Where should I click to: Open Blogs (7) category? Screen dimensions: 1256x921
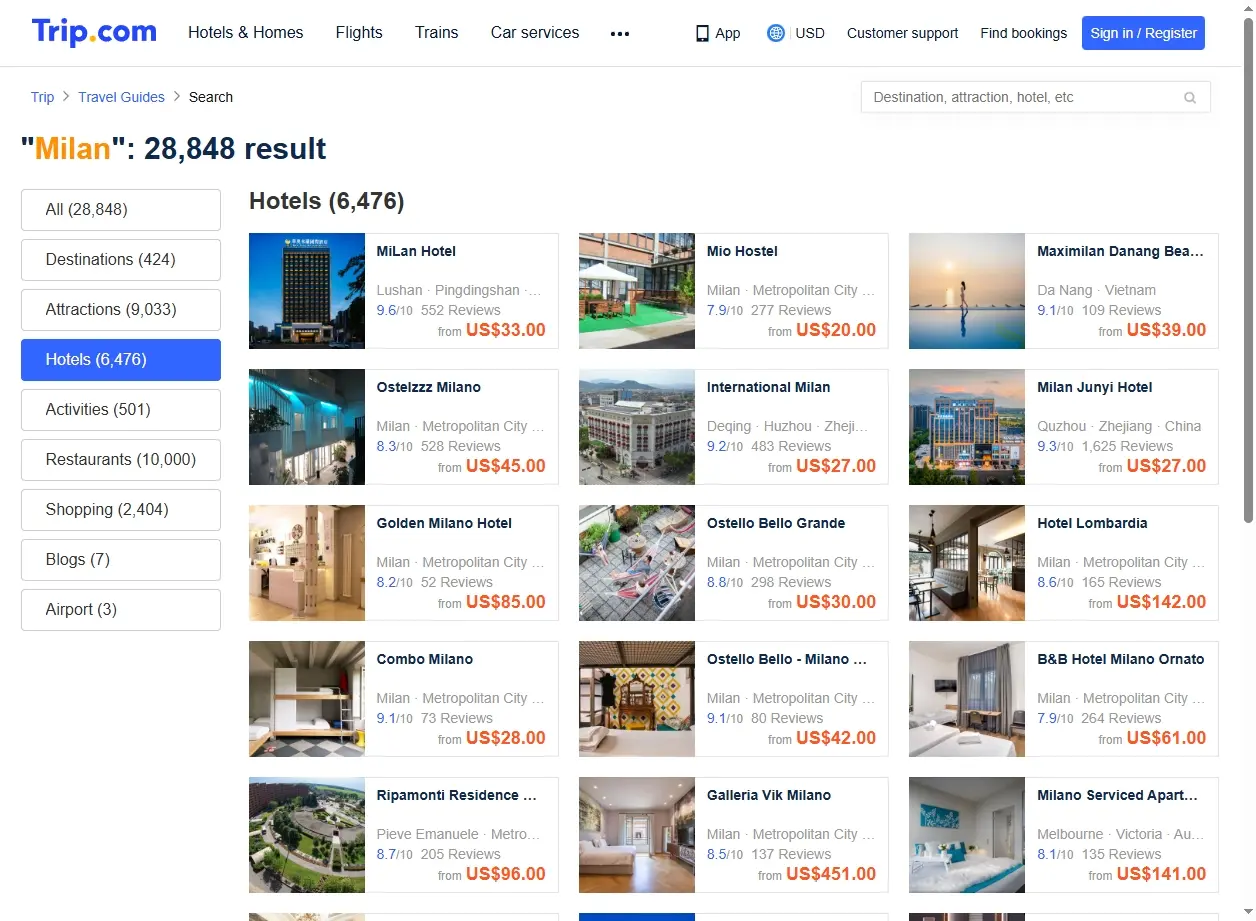click(121, 560)
